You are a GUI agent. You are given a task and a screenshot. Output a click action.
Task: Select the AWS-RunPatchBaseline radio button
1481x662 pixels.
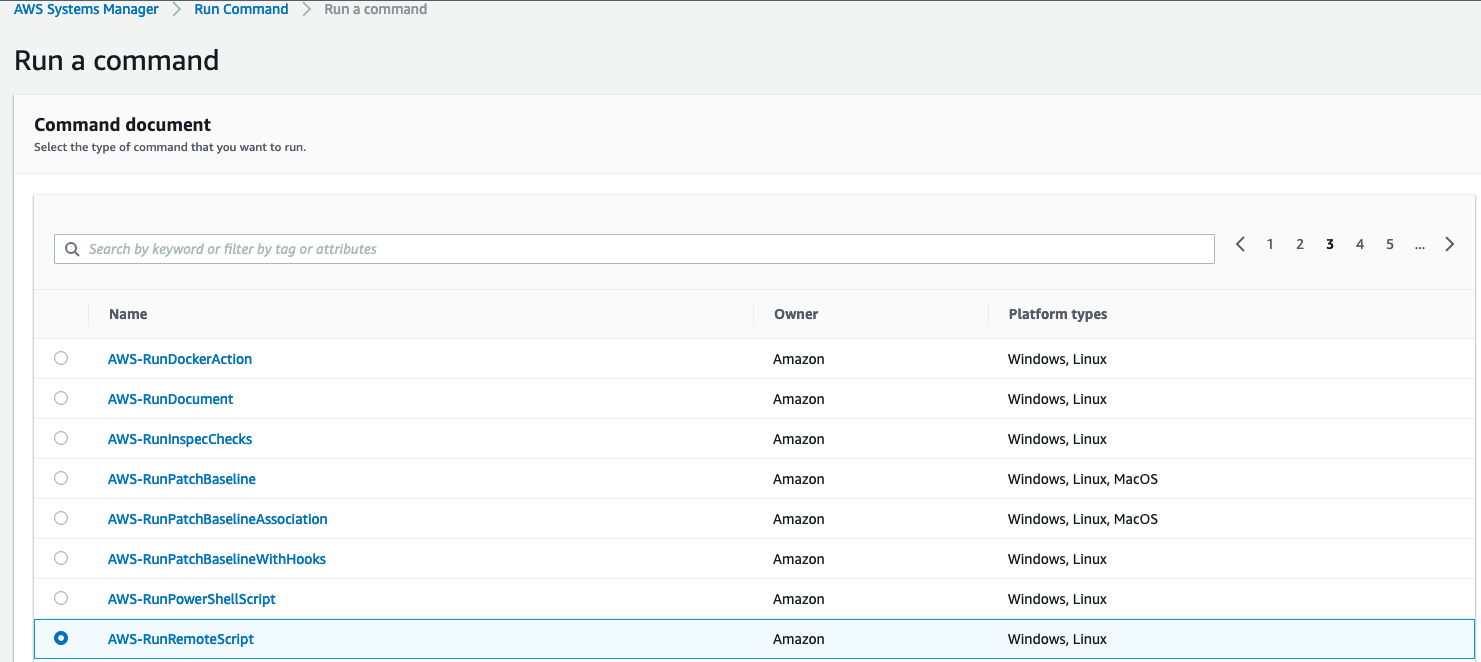[x=61, y=478]
